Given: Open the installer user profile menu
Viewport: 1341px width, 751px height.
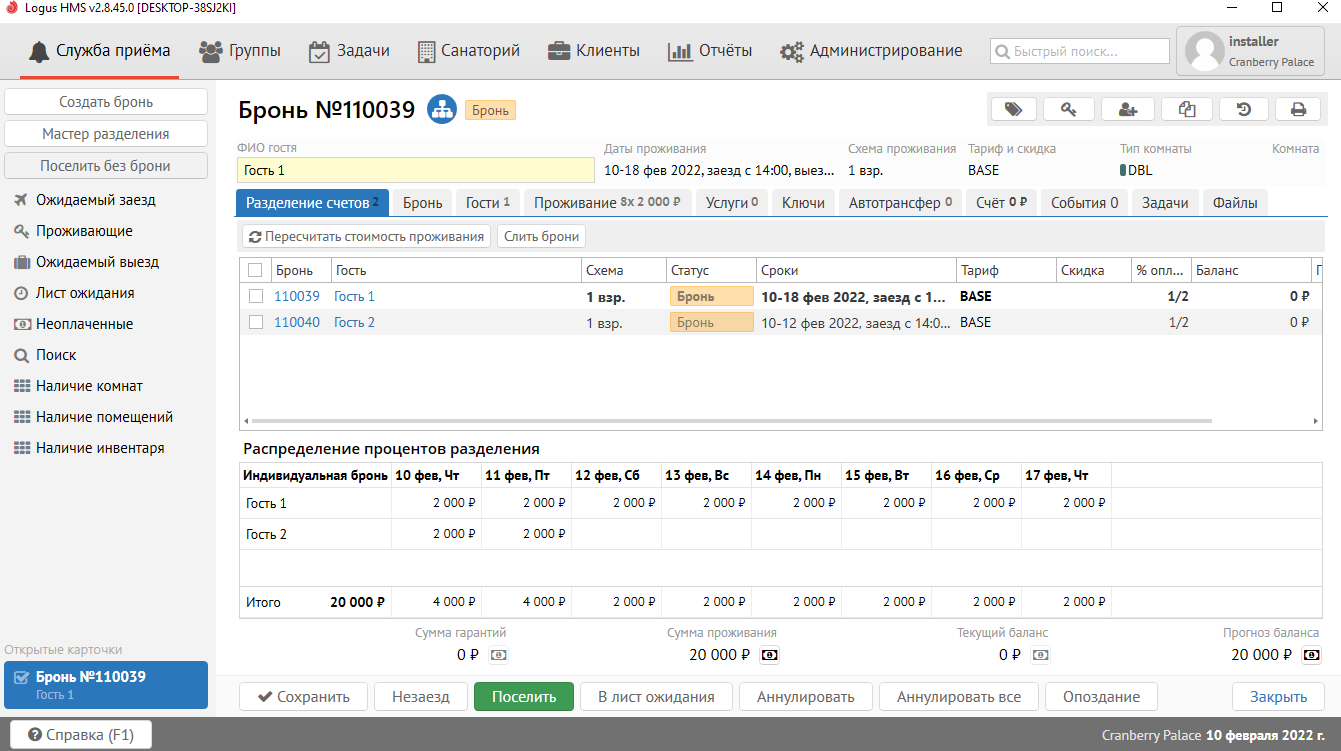Looking at the screenshot, I should (1251, 51).
